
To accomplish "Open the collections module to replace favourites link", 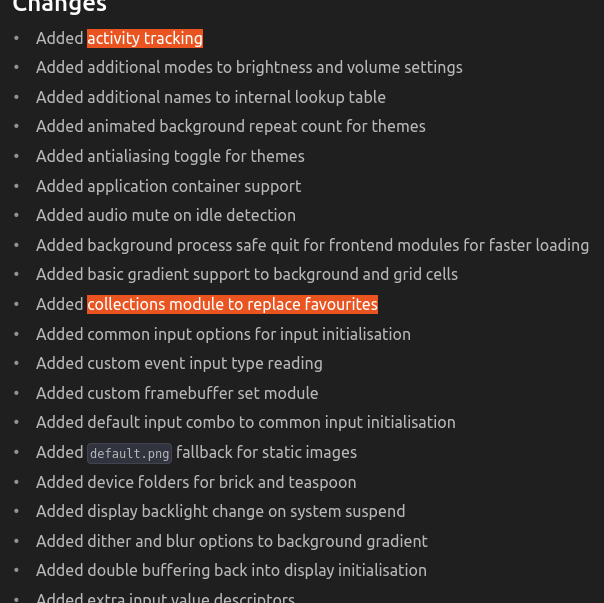I will click(232, 304).
